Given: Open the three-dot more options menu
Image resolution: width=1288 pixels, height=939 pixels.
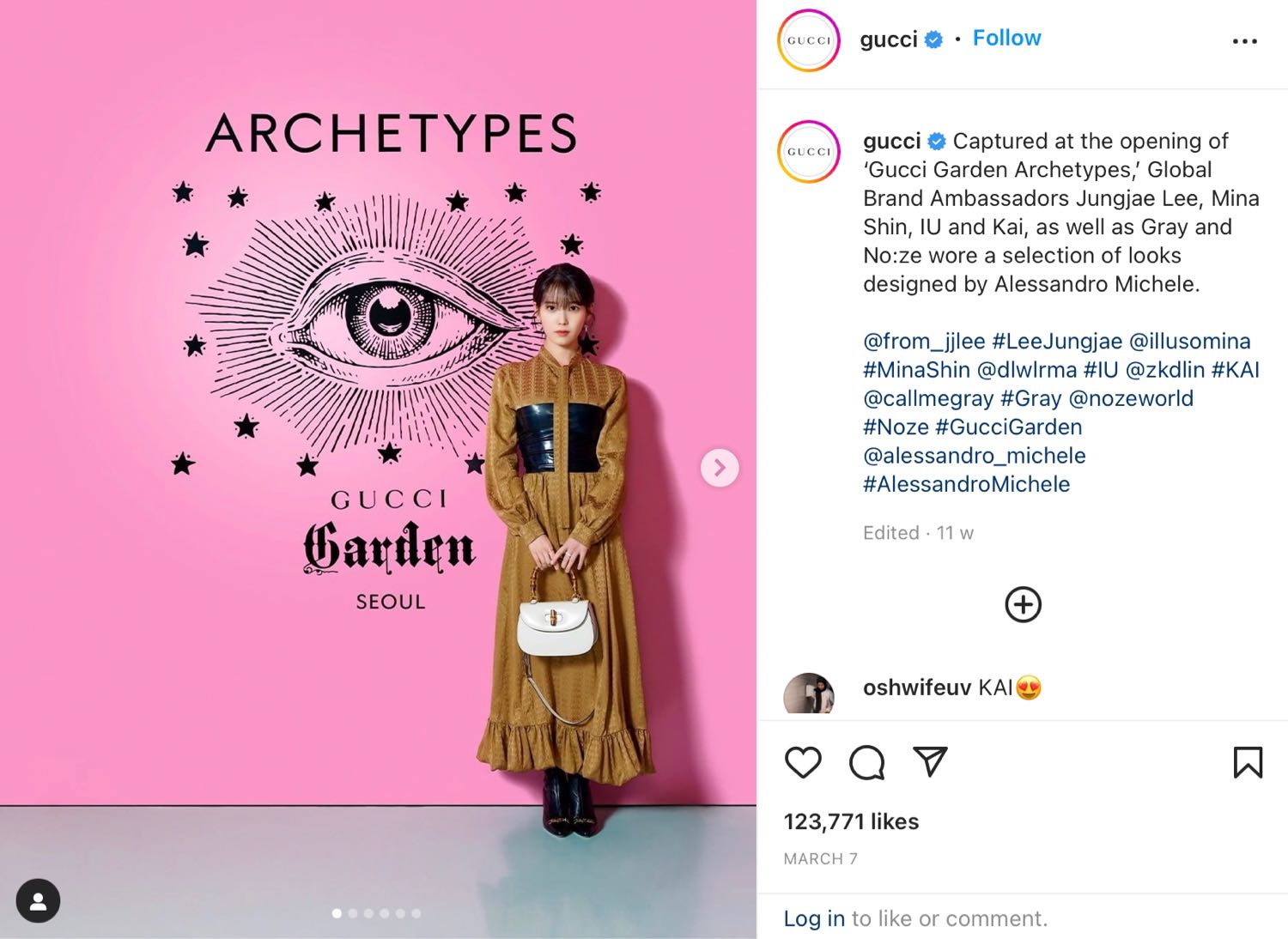Looking at the screenshot, I should point(1244,41).
